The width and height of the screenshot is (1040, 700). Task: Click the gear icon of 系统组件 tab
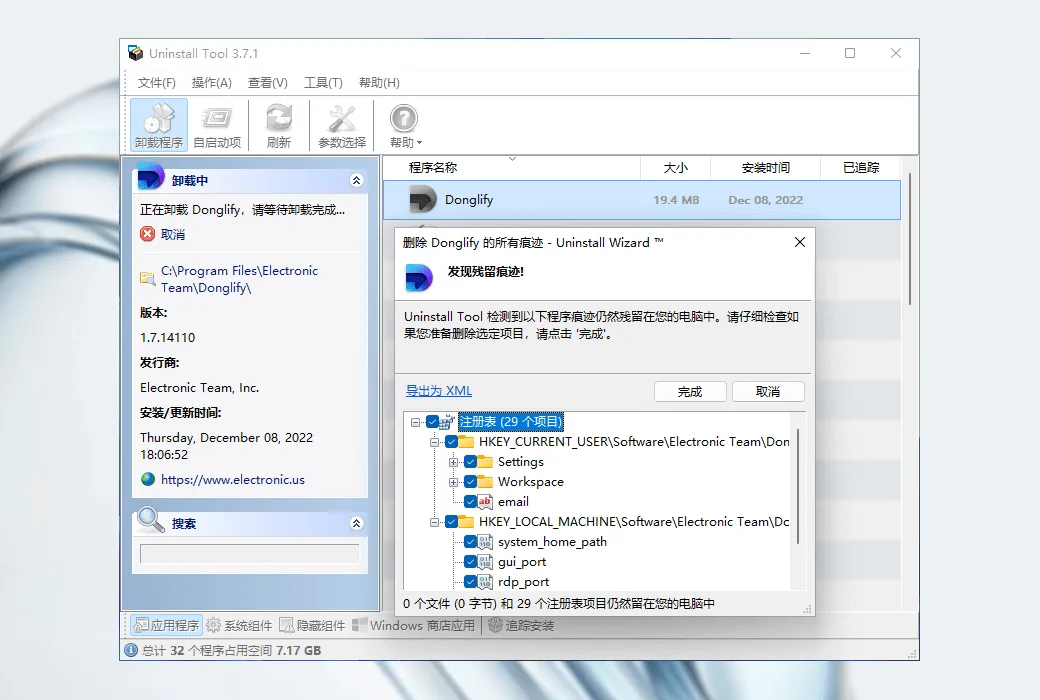213,625
